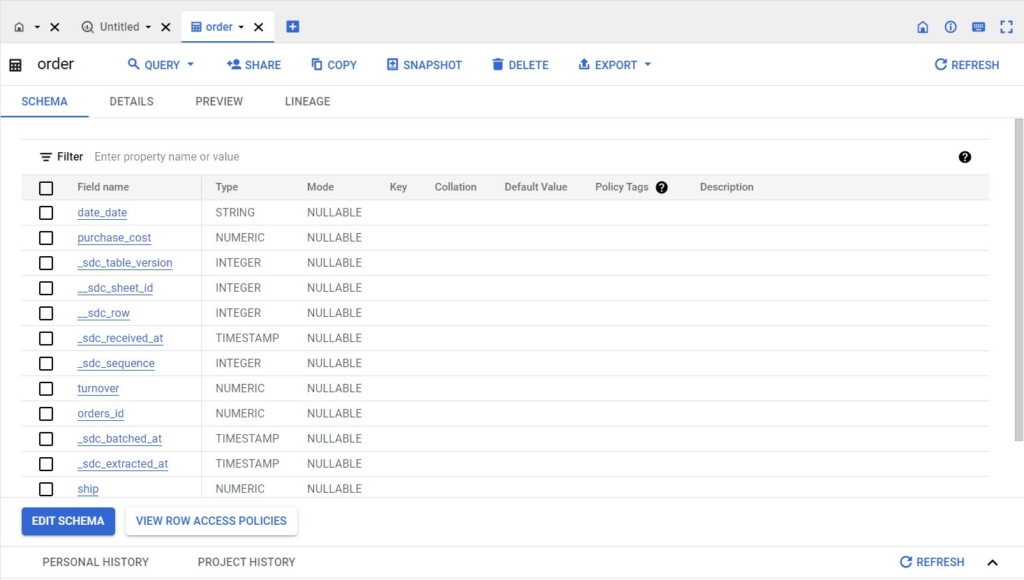Click the home tab icon
Screen dimensions: 1024x580
tap(19, 27)
